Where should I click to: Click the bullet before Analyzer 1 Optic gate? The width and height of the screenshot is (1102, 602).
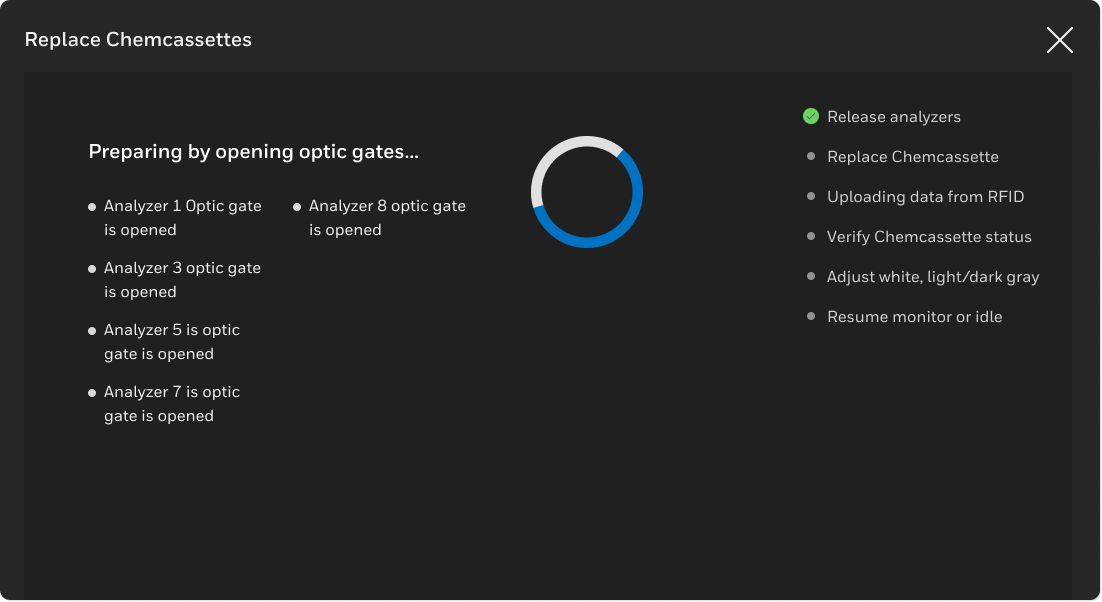[92, 207]
